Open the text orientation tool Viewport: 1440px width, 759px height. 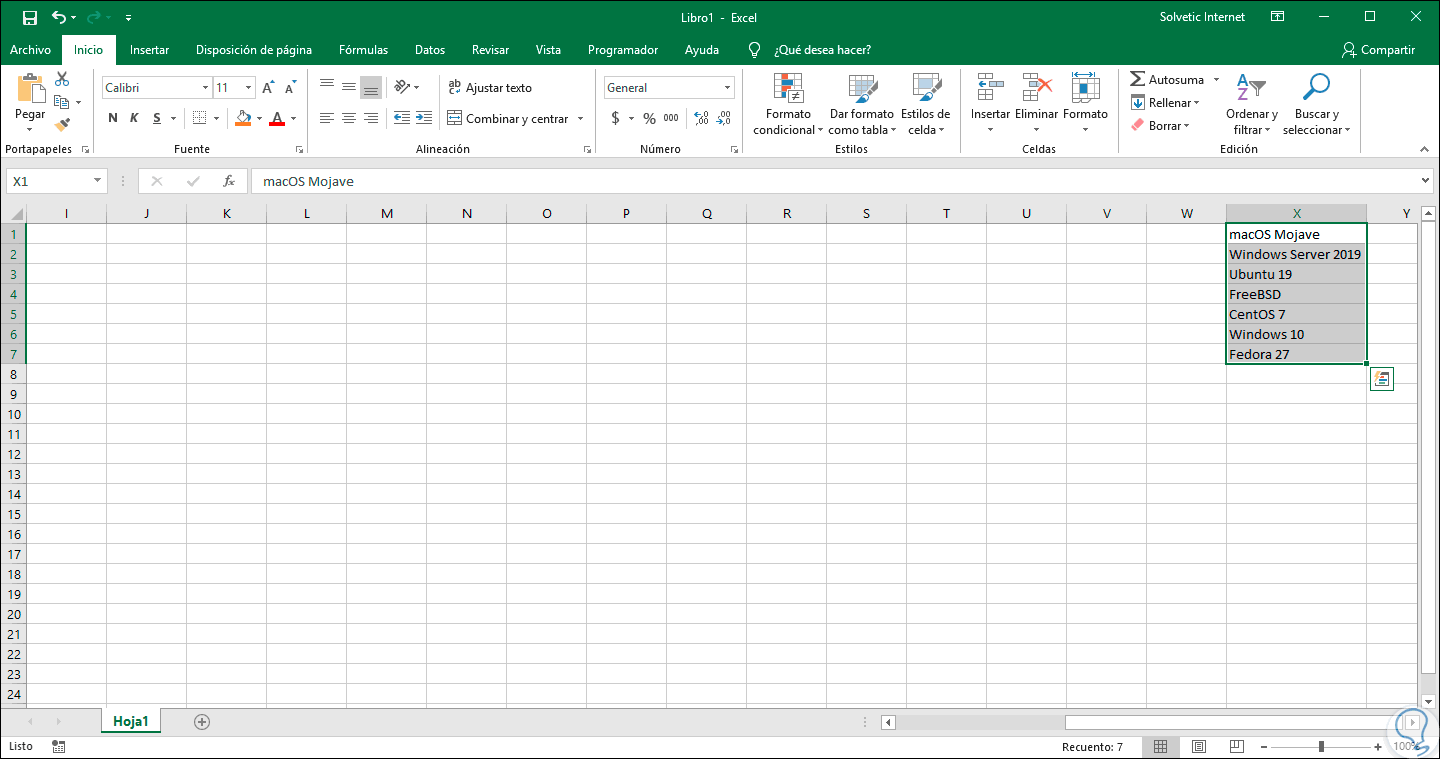click(402, 87)
